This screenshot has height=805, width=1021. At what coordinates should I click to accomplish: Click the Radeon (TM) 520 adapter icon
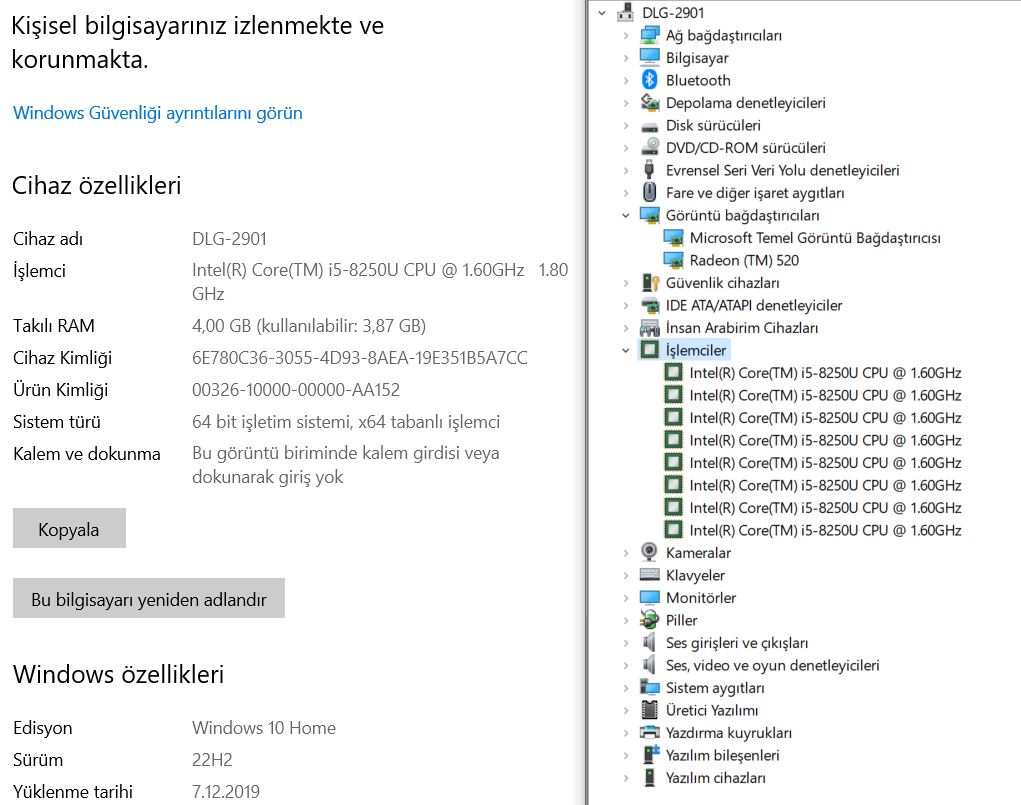tap(673, 260)
